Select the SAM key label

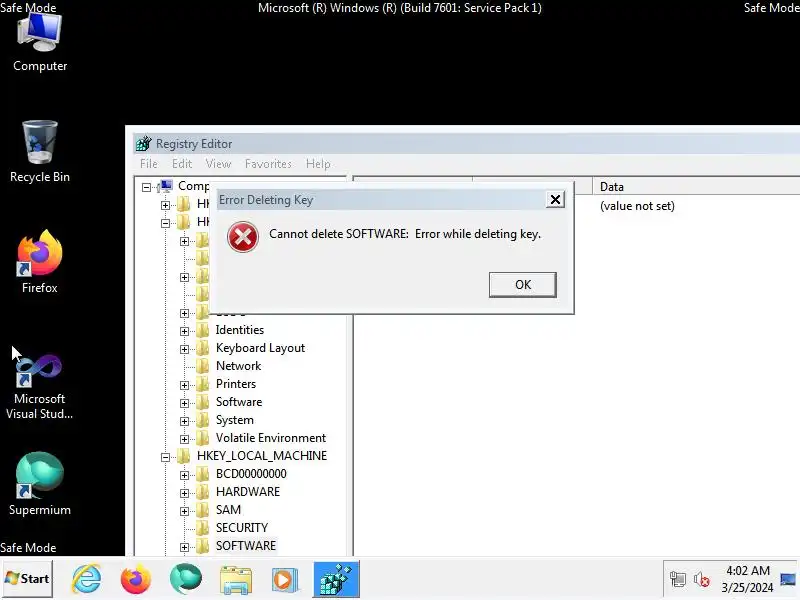[x=228, y=510]
